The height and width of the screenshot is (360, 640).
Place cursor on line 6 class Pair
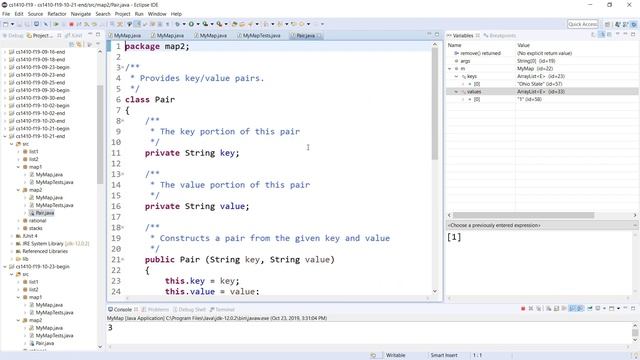(150, 100)
